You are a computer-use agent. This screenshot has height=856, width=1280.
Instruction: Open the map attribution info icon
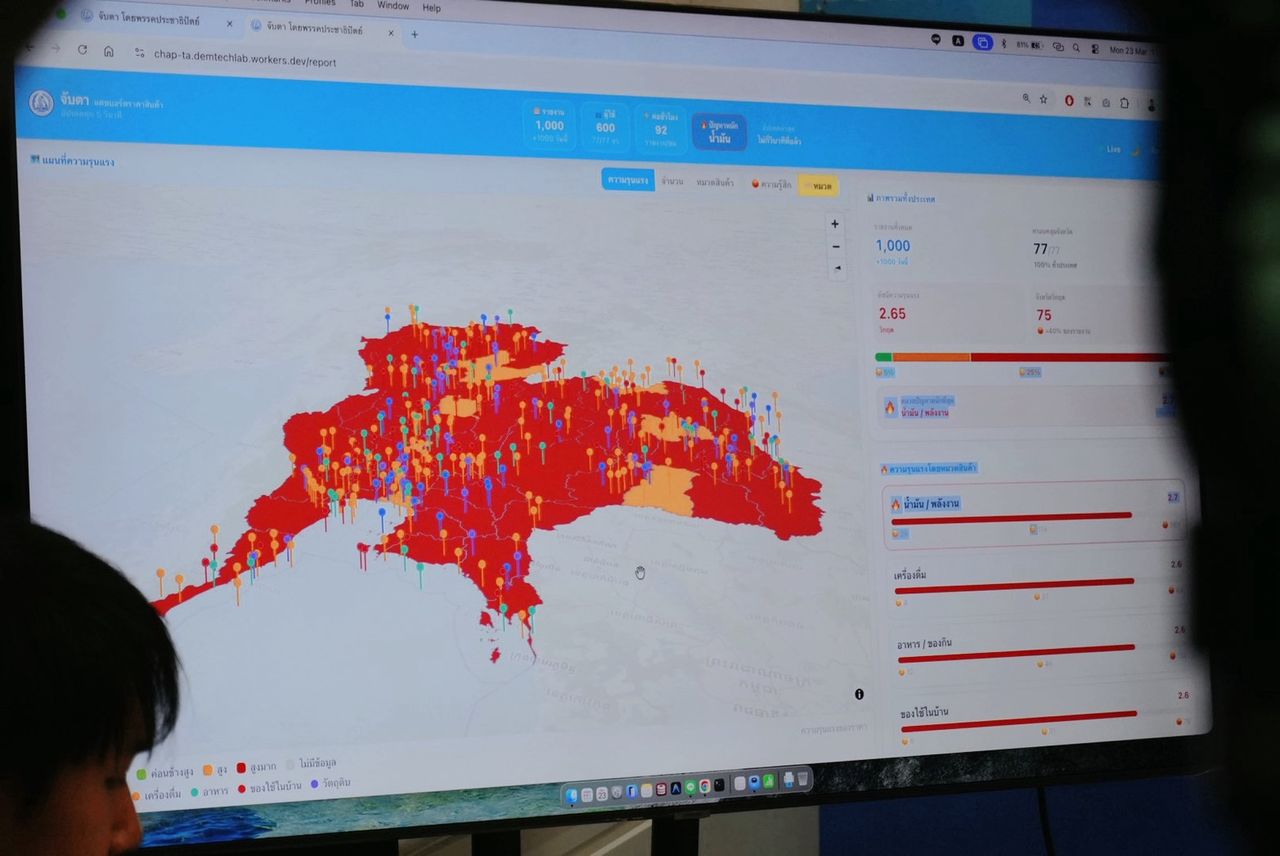tap(859, 694)
